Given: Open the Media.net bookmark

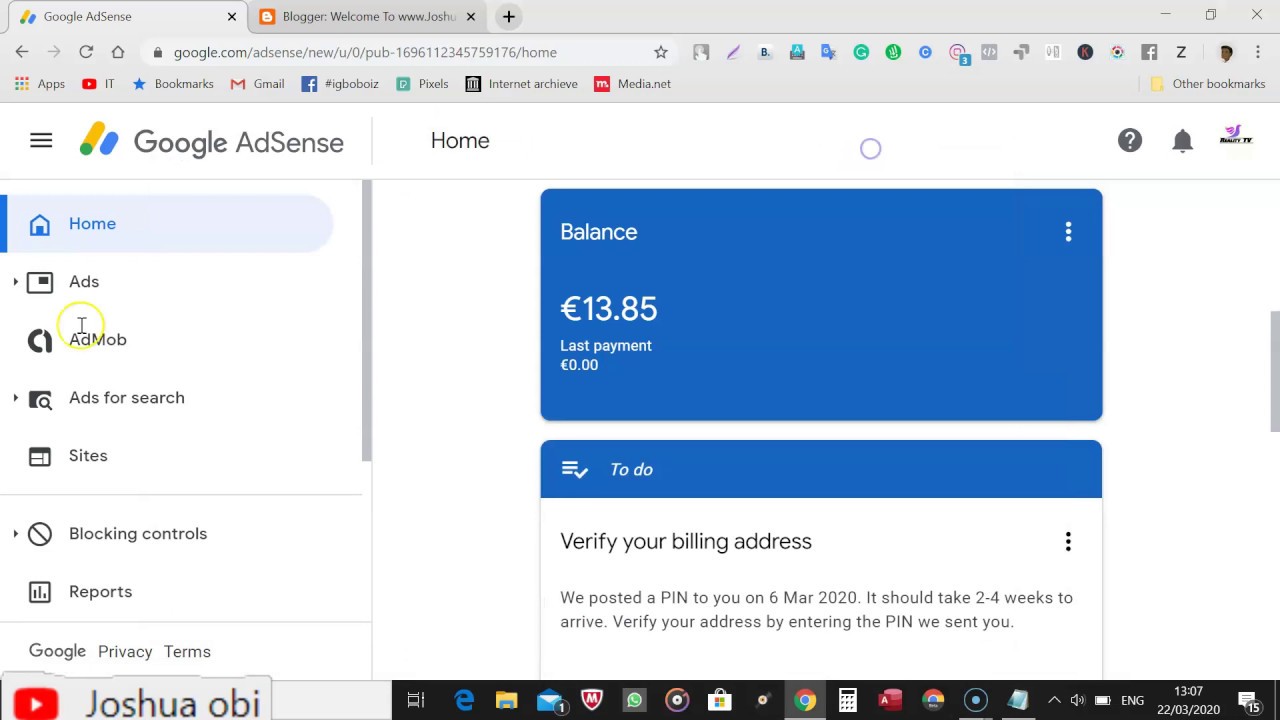Looking at the screenshot, I should click(x=632, y=84).
